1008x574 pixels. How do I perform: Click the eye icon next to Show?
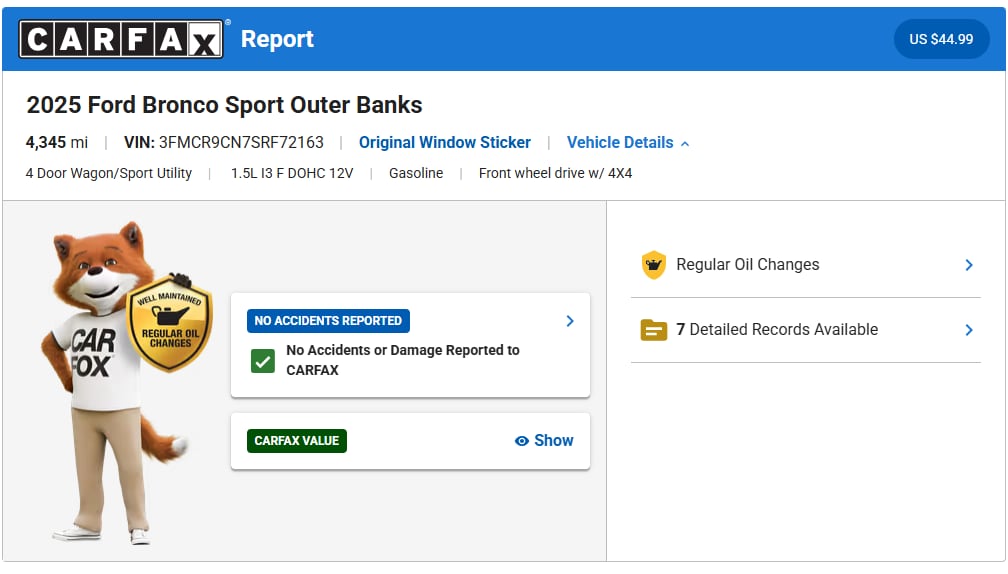click(522, 441)
